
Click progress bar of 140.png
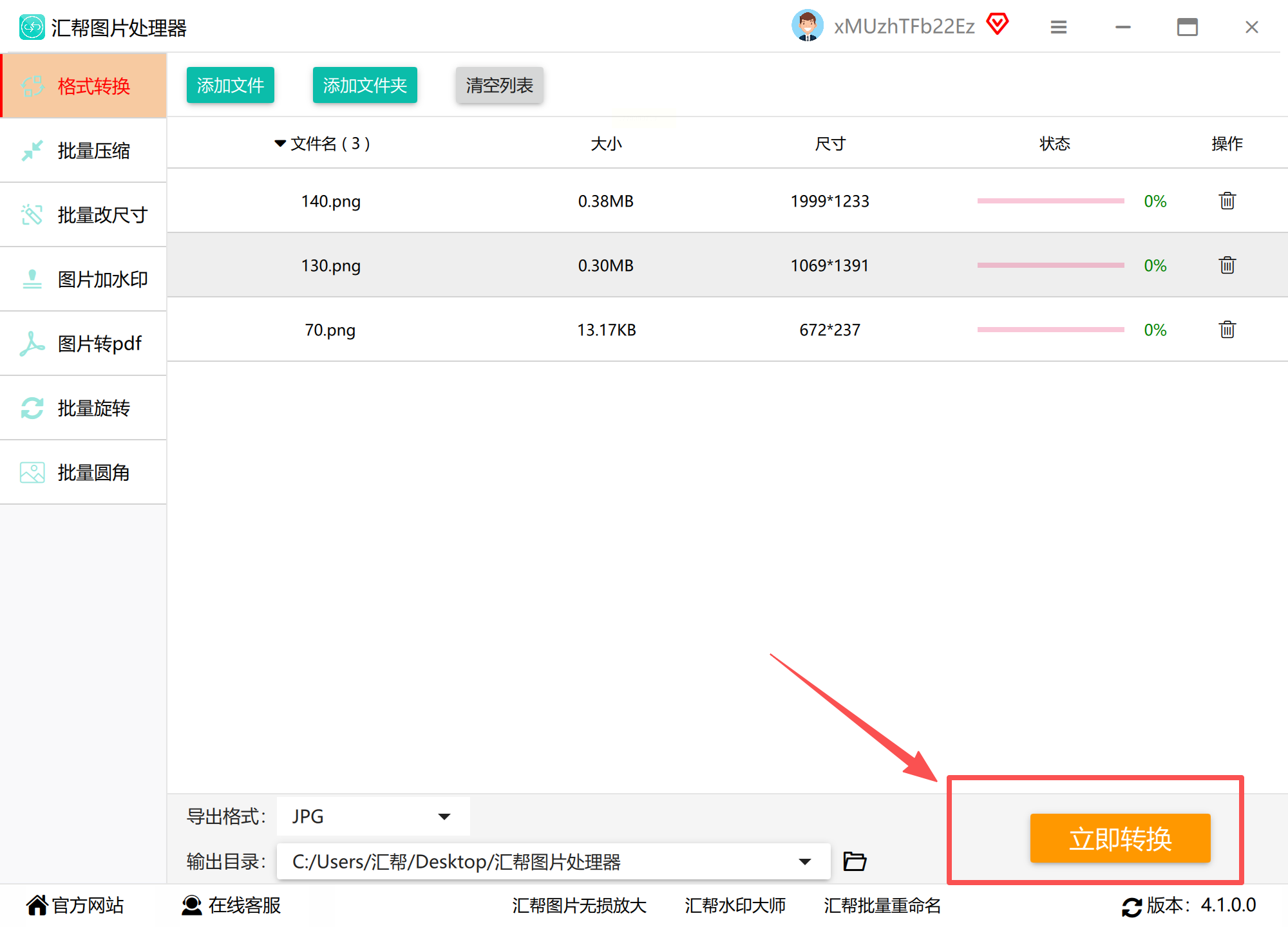[x=1050, y=201]
